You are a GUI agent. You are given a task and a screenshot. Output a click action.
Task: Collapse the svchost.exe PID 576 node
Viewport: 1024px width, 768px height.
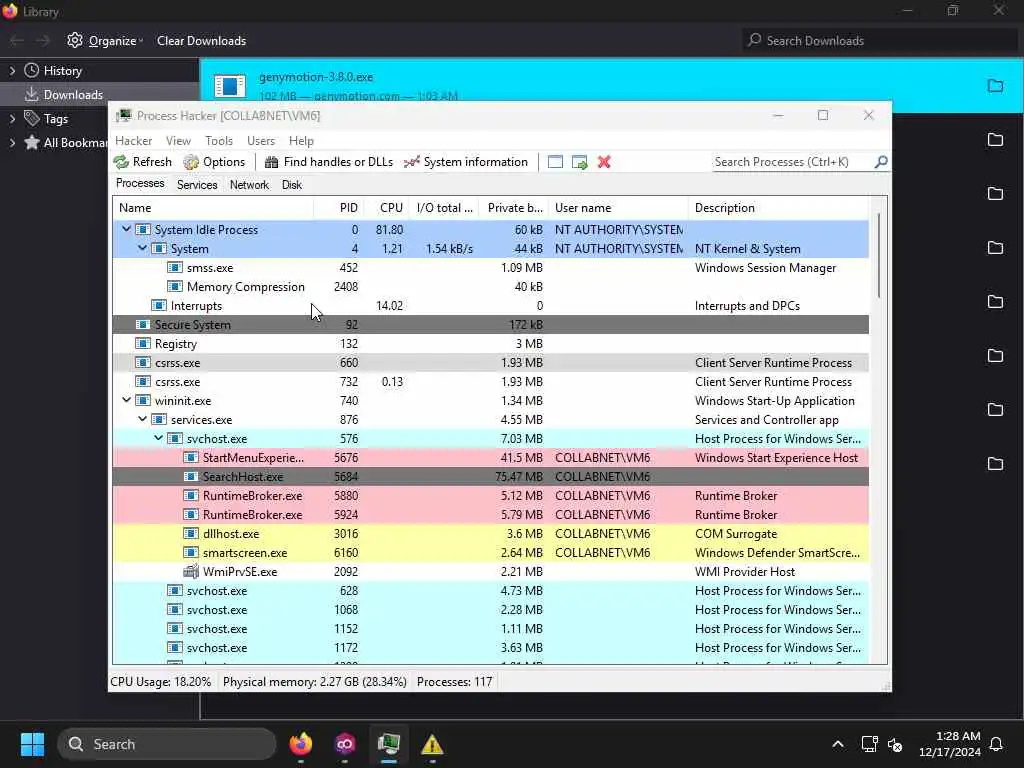tap(159, 438)
